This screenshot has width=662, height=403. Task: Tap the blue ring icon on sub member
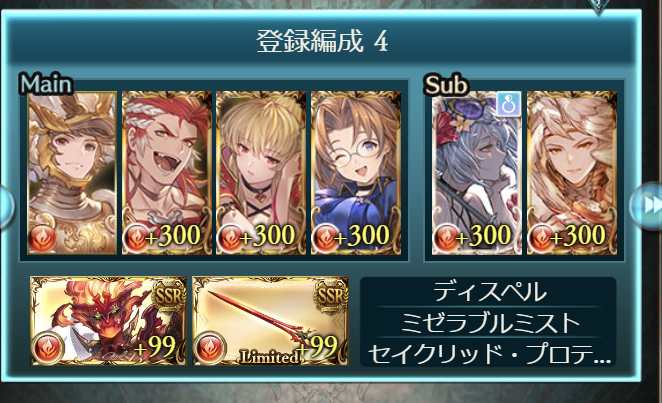coord(508,104)
